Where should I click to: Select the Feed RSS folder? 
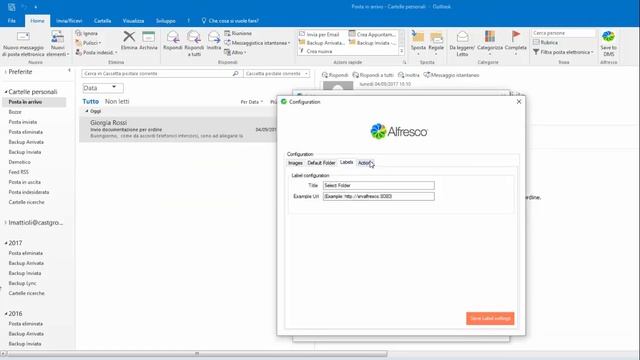pyautogui.click(x=19, y=172)
